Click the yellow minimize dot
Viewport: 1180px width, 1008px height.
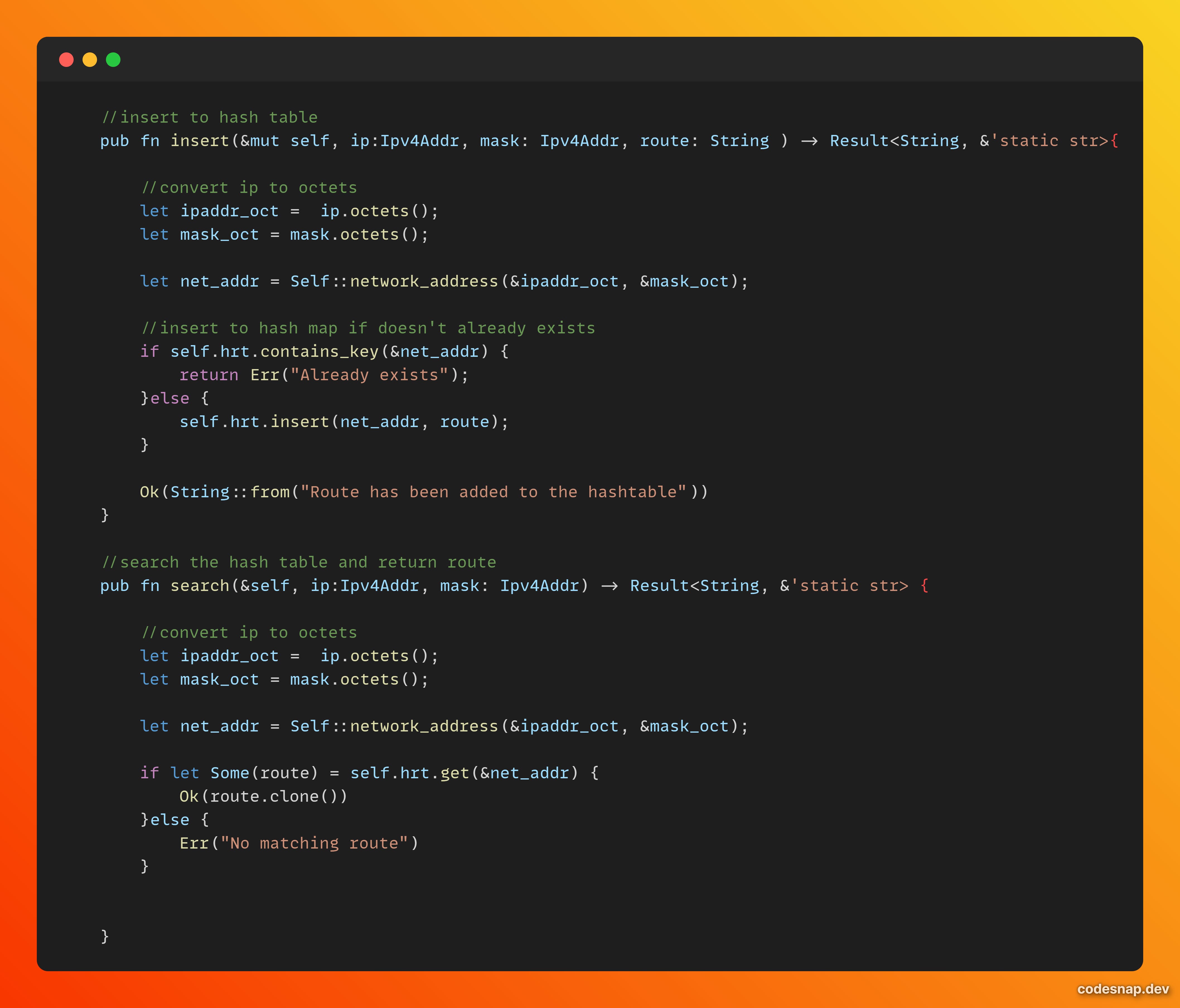click(90, 60)
